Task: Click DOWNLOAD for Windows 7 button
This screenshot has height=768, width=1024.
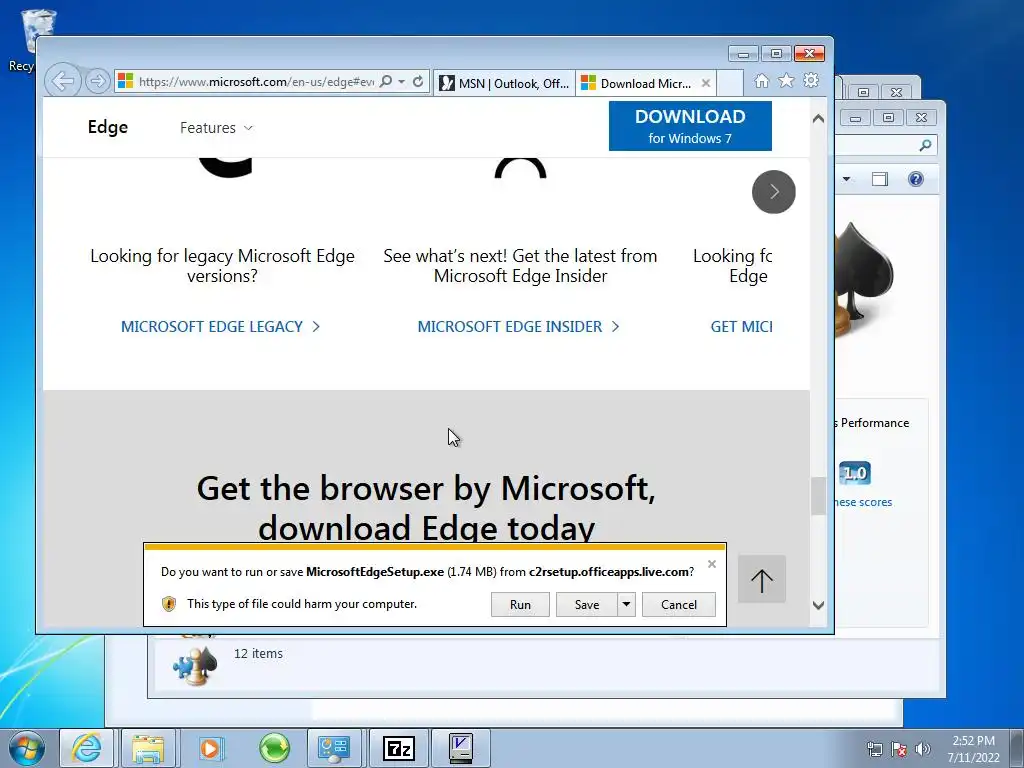Action: tap(690, 126)
